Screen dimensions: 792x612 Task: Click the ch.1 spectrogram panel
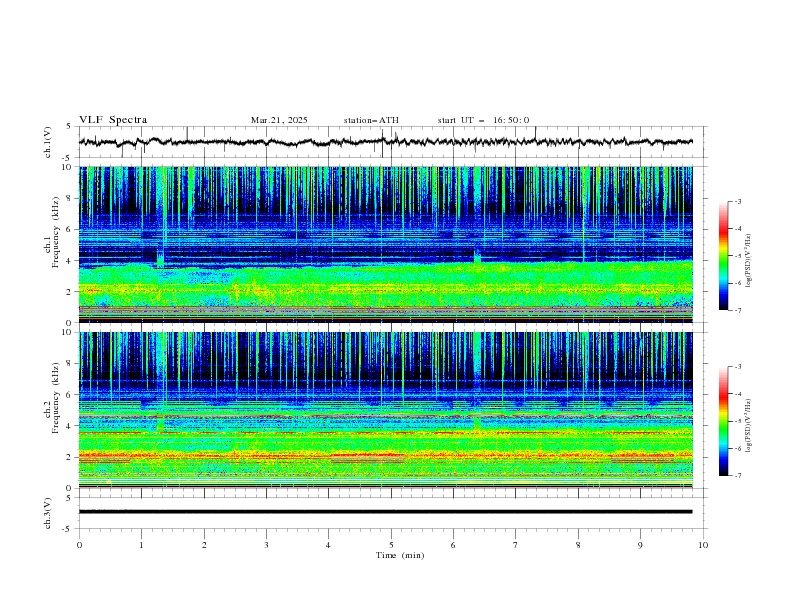point(386,244)
